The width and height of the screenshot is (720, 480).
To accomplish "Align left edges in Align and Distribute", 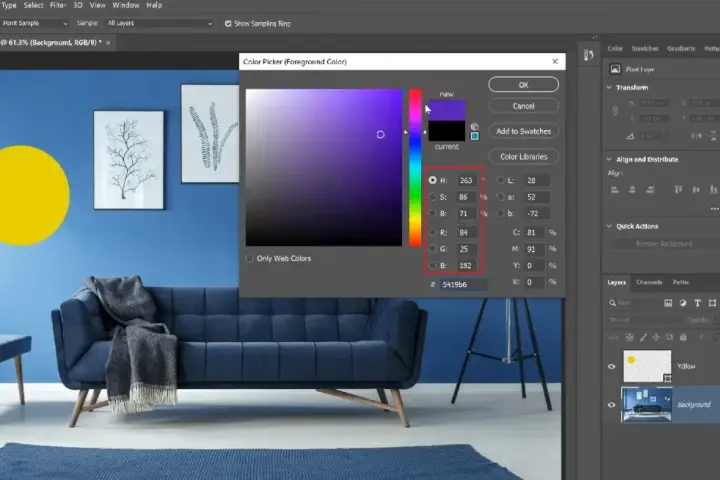I will coord(615,189).
